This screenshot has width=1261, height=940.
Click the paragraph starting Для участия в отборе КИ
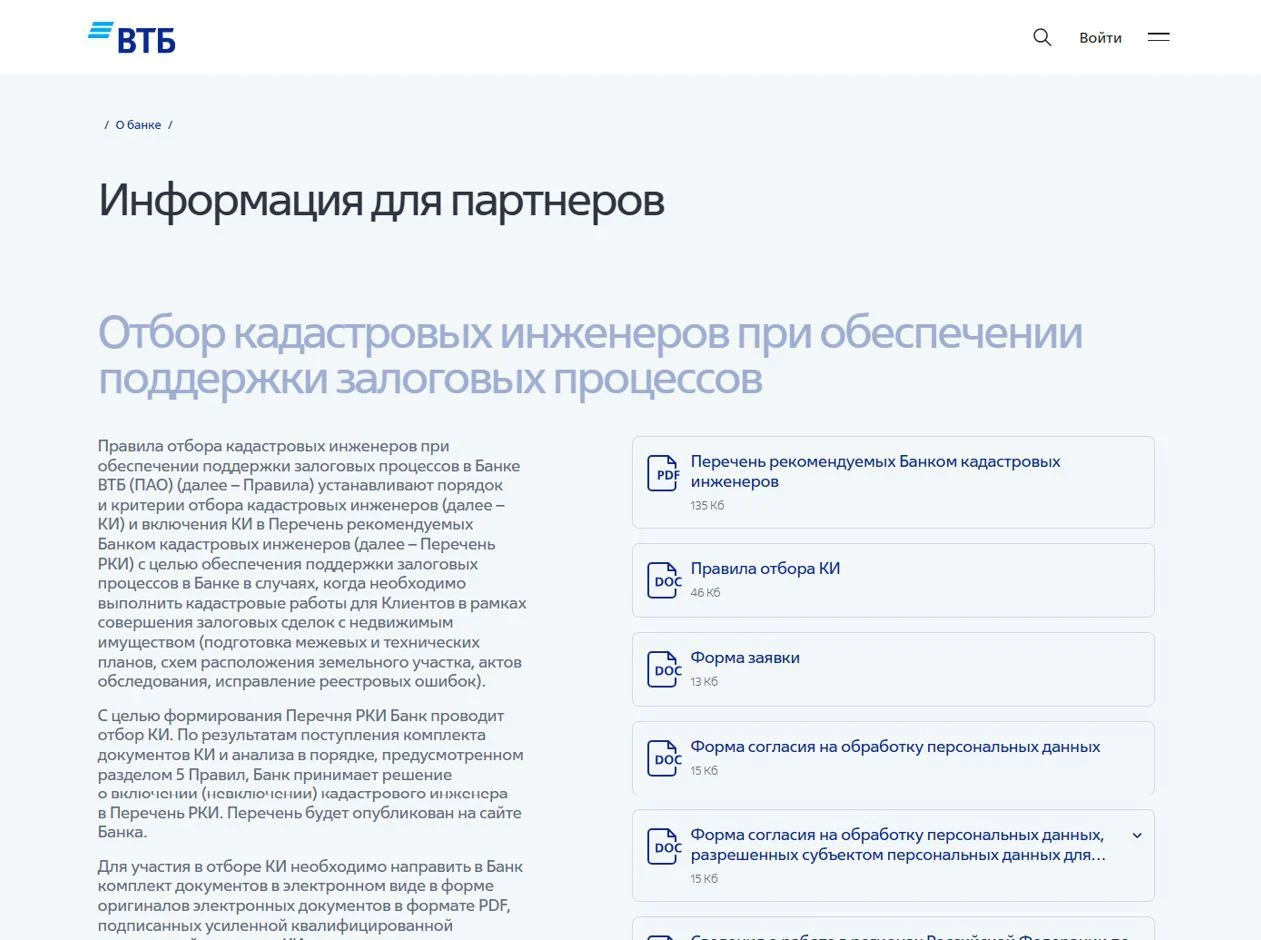[311, 898]
